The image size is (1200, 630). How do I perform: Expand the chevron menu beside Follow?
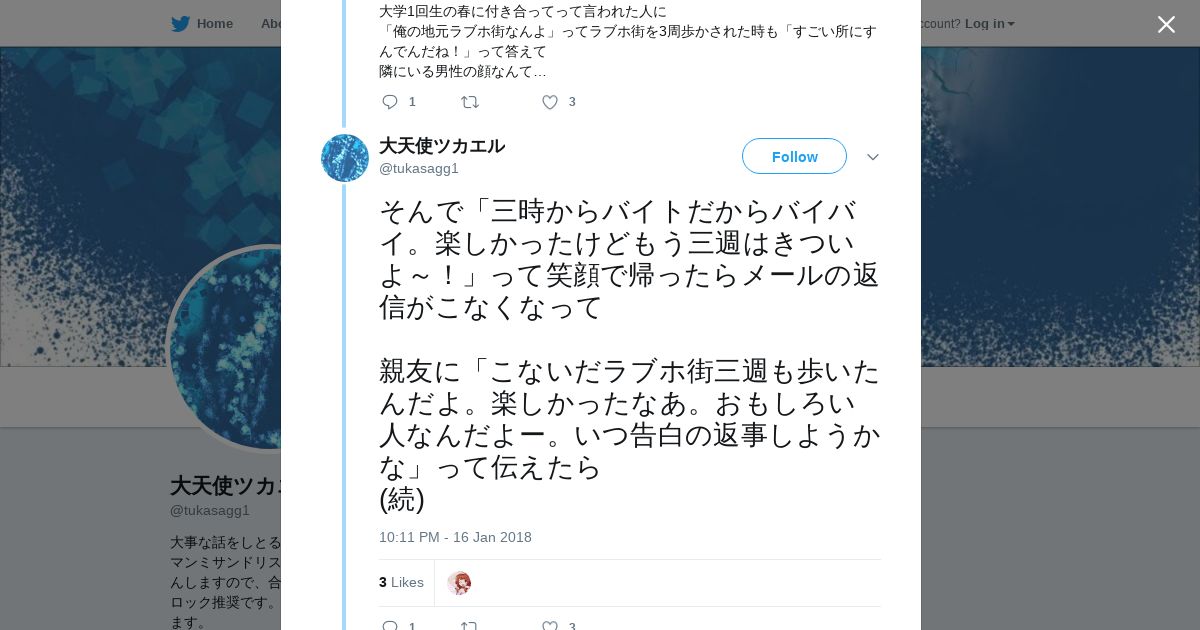click(872, 157)
